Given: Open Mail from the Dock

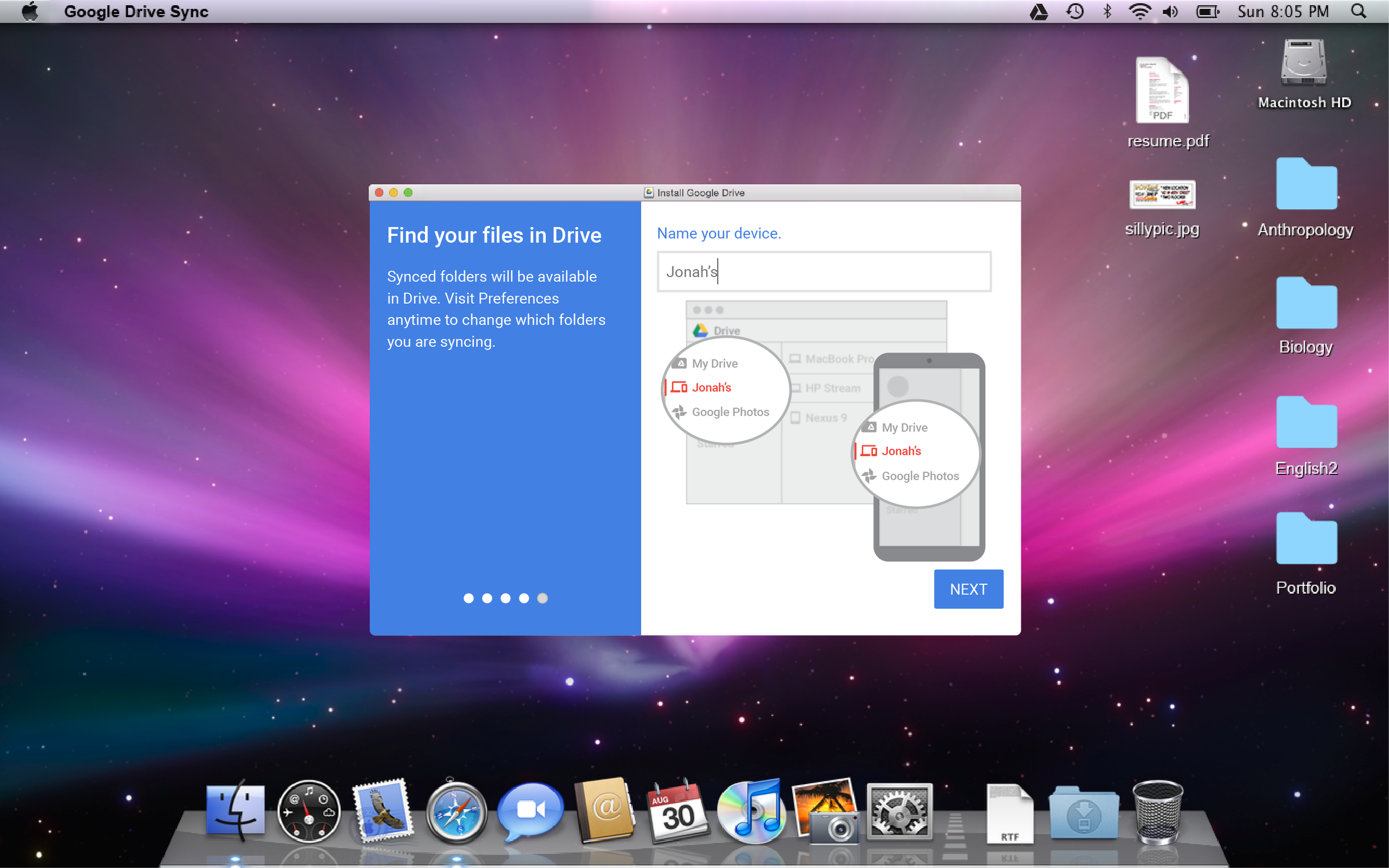Looking at the screenshot, I should coord(383,811).
